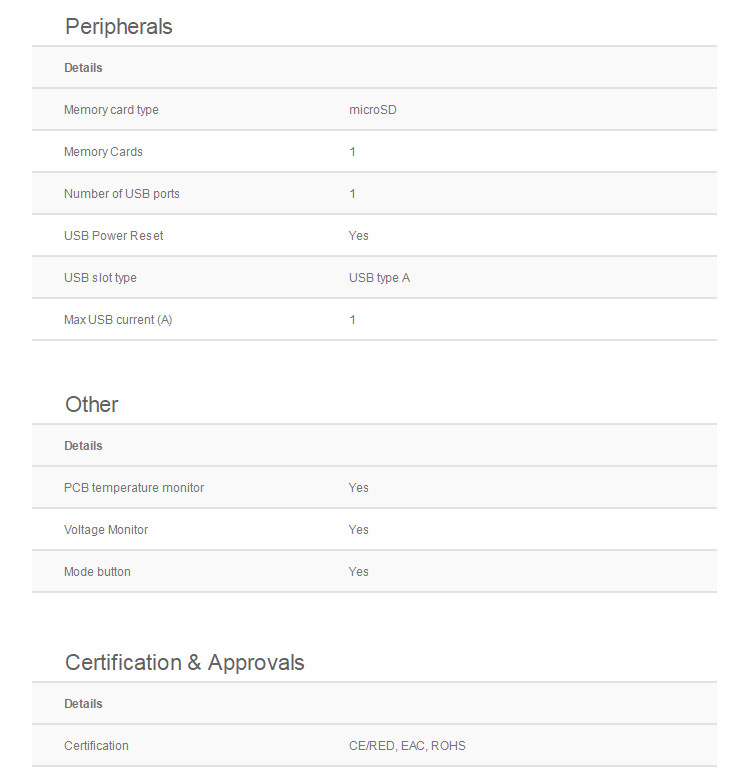Click the Details header under Peripherals
The width and height of the screenshot is (750, 780).
[x=83, y=68]
